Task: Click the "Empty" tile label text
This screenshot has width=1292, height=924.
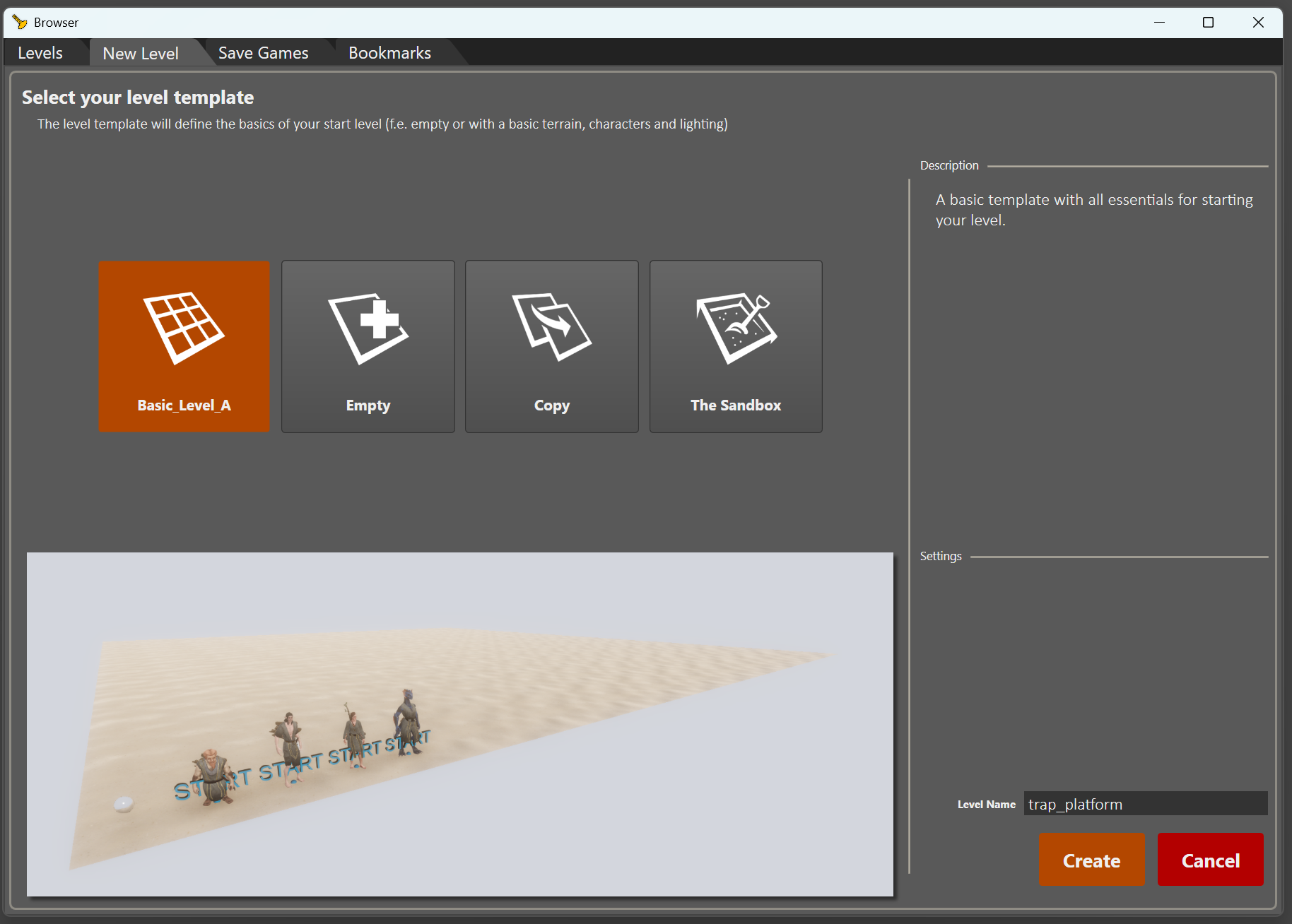Action: (x=368, y=405)
